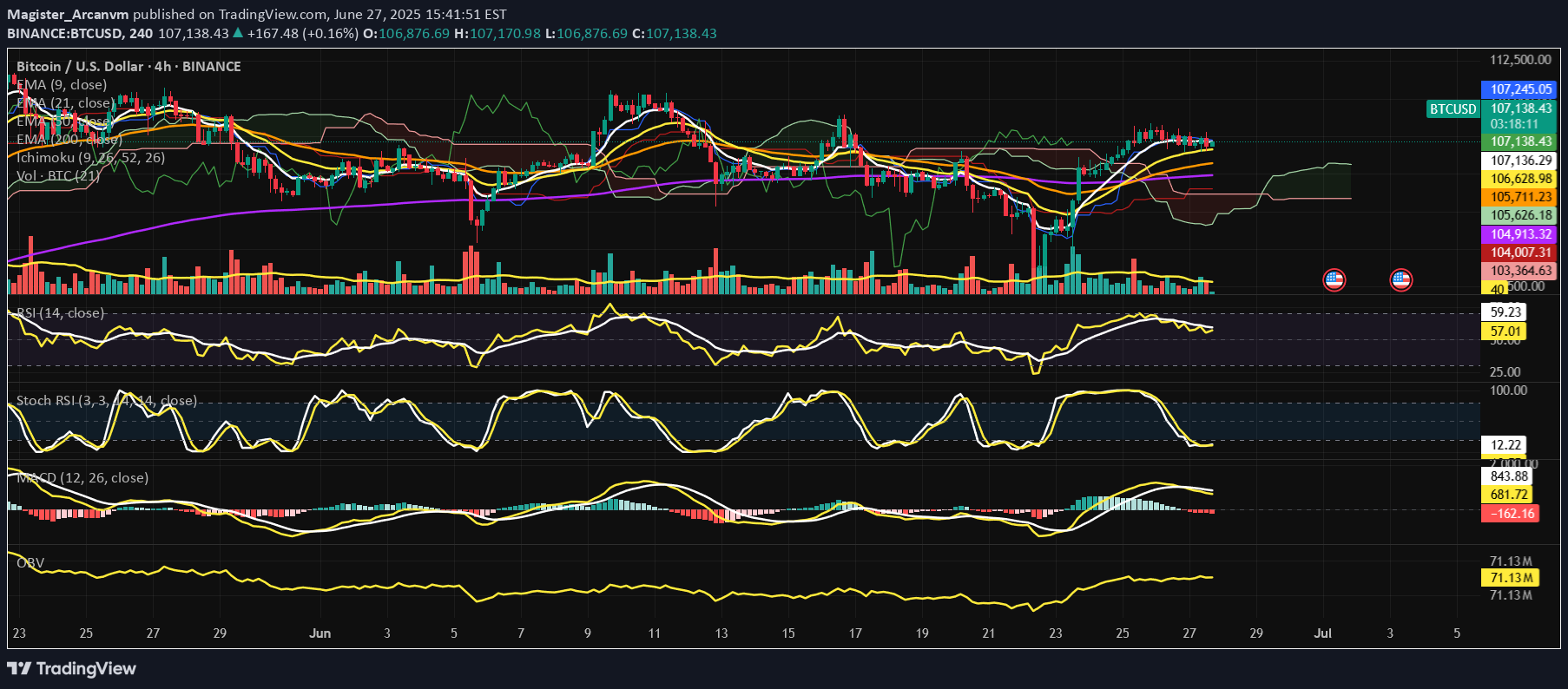Viewport: 1568px width, 689px height.
Task: Click the 'RSI (14, close)' pane label
Action: [x=60, y=312]
